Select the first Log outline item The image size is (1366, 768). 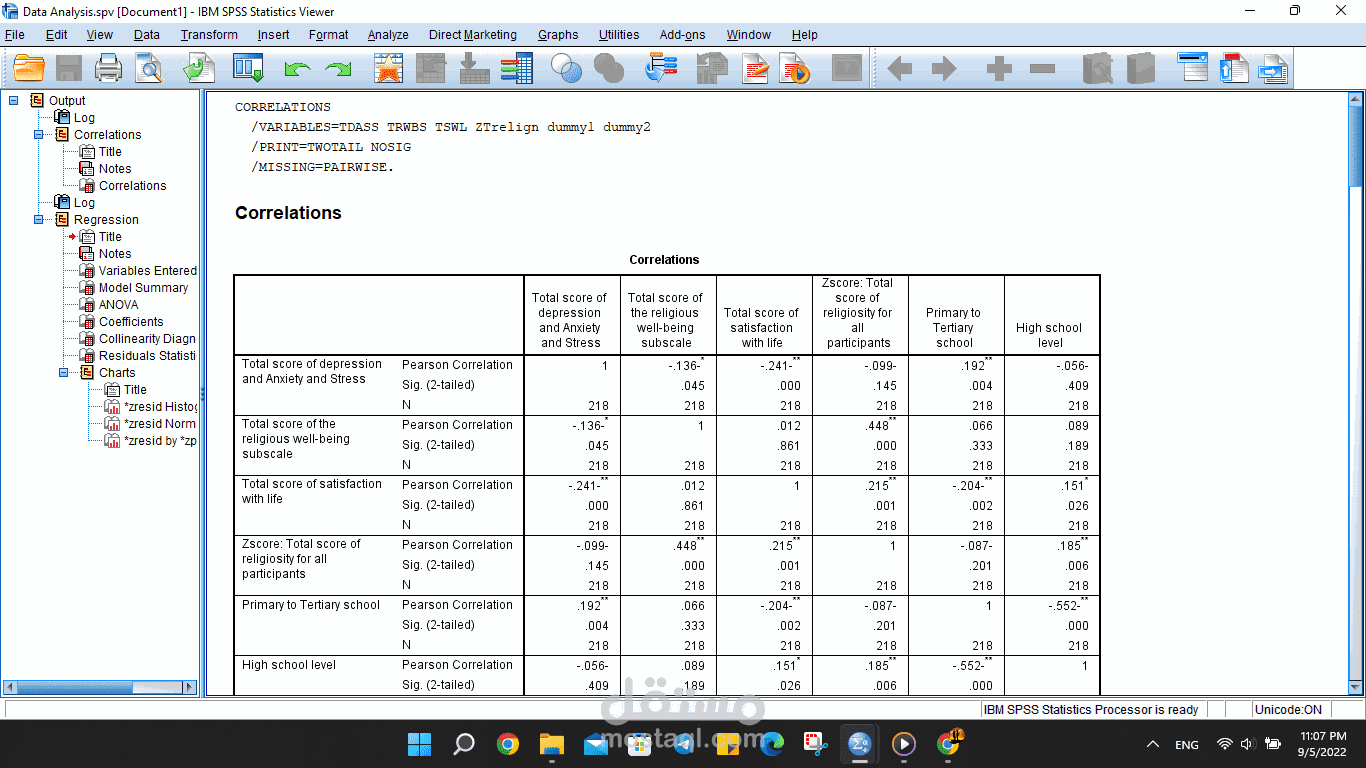[x=84, y=117]
